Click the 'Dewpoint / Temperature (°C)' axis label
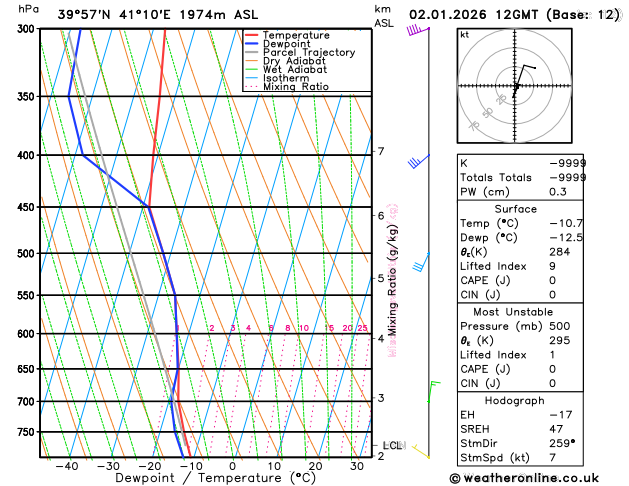Screen dimensions: 629x486 tap(204, 478)
